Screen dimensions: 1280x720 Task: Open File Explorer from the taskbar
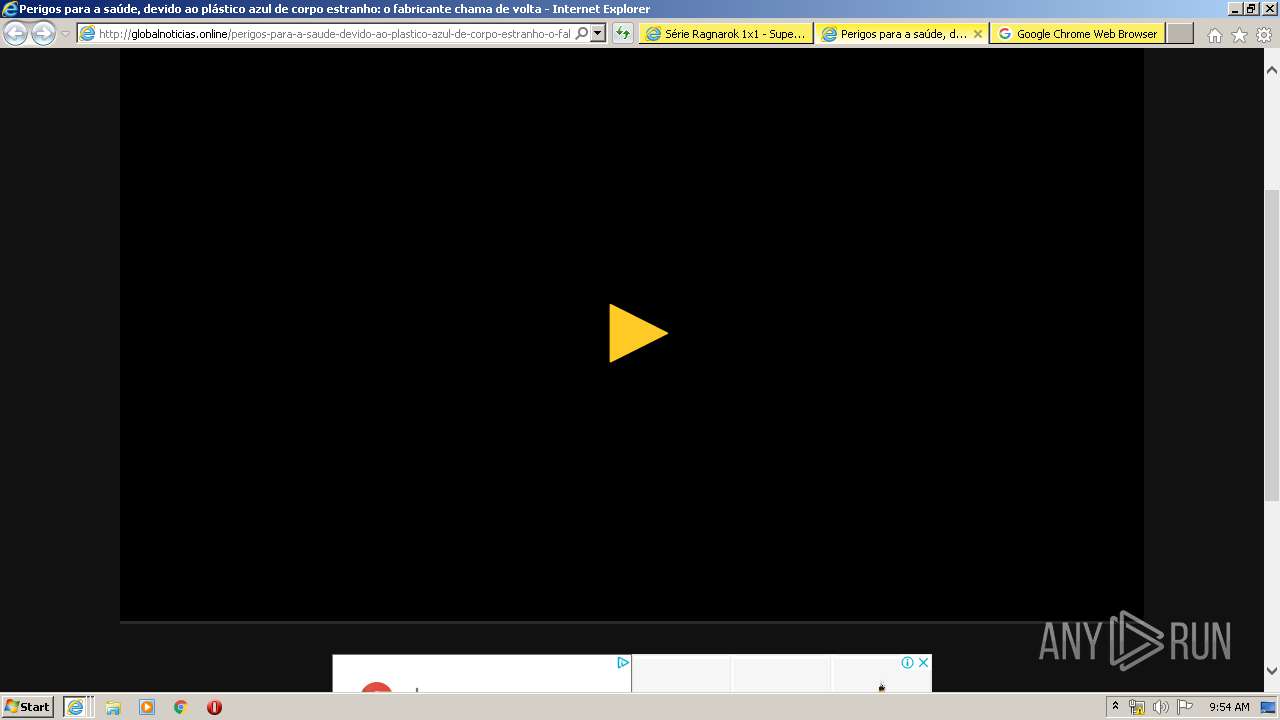pyautogui.click(x=113, y=707)
